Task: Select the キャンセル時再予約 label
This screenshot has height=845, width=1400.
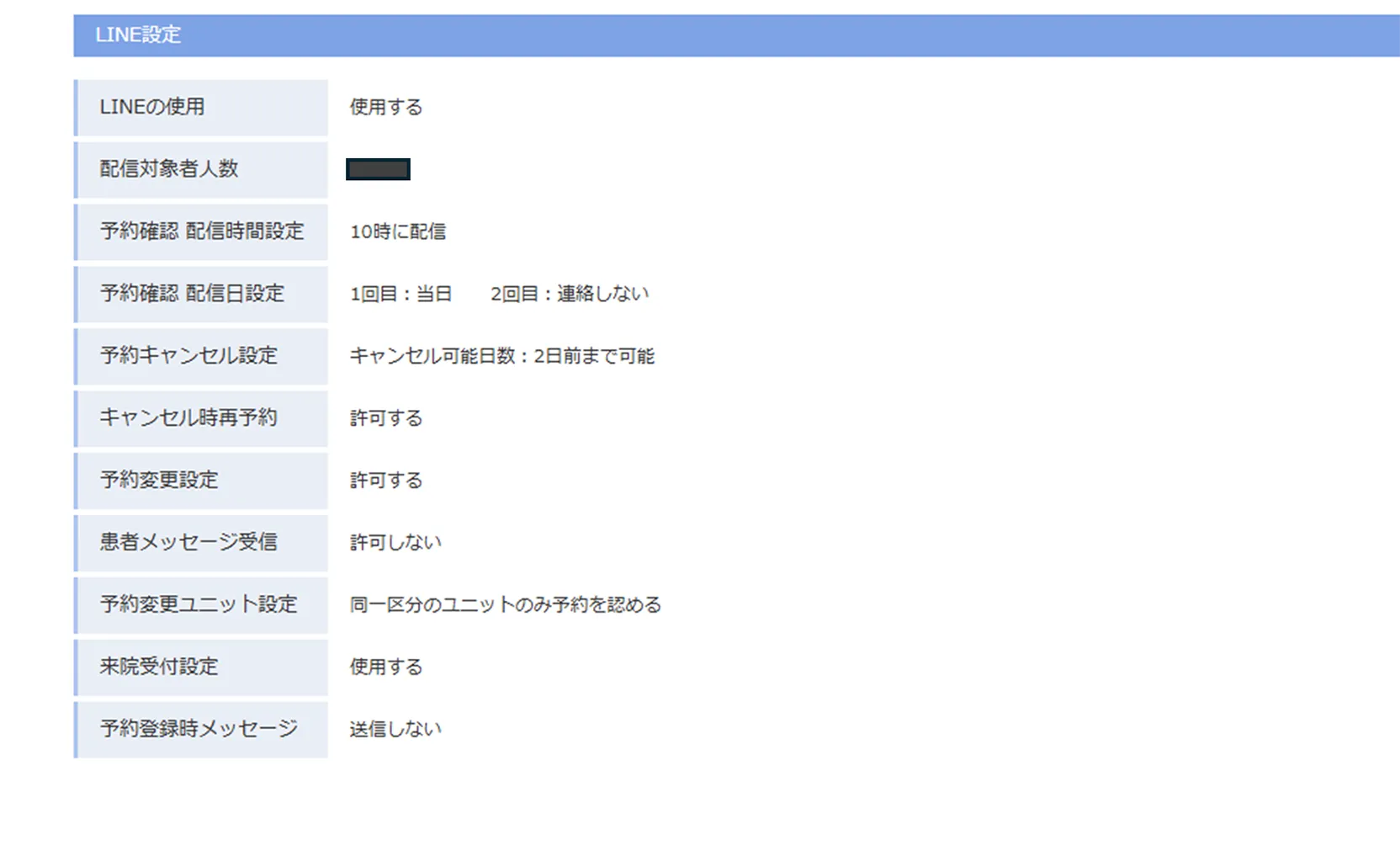Action: point(188,418)
